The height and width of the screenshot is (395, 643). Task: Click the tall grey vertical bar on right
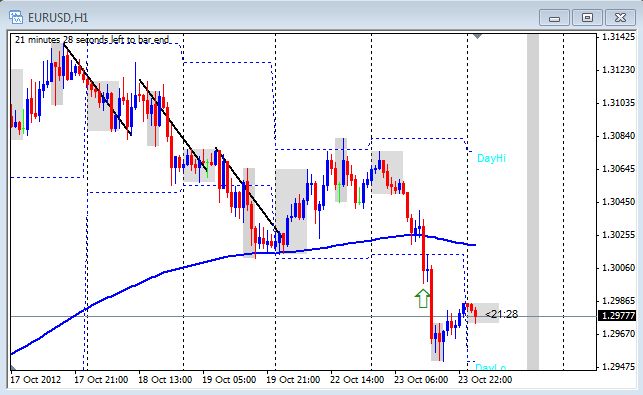coord(533,202)
